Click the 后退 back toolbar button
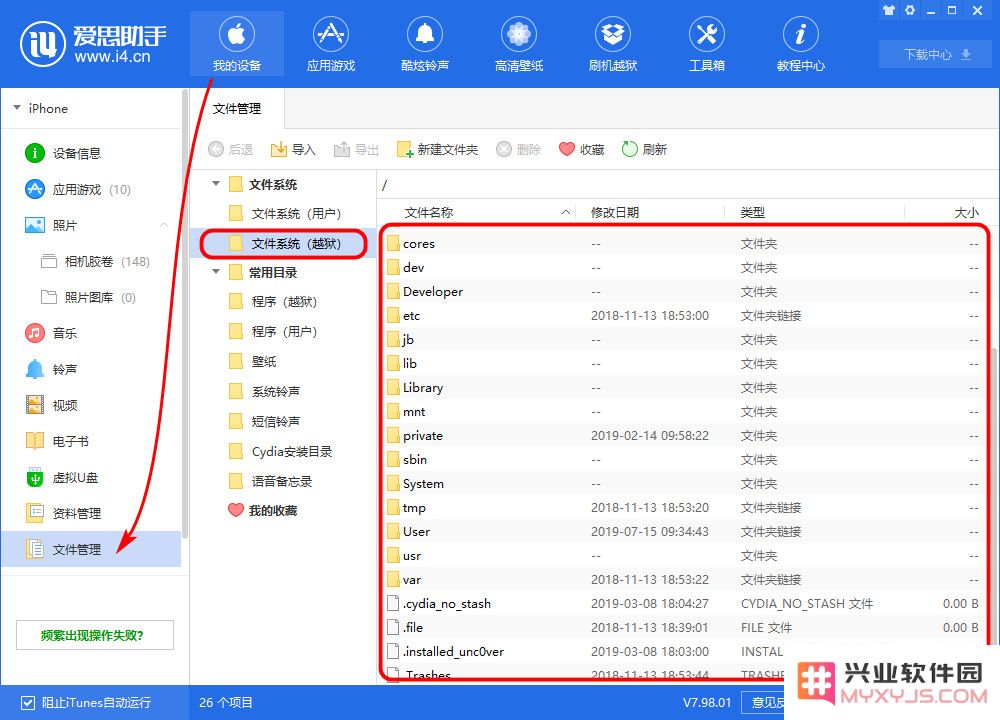Screen dimensions: 1000x720 click(231, 149)
